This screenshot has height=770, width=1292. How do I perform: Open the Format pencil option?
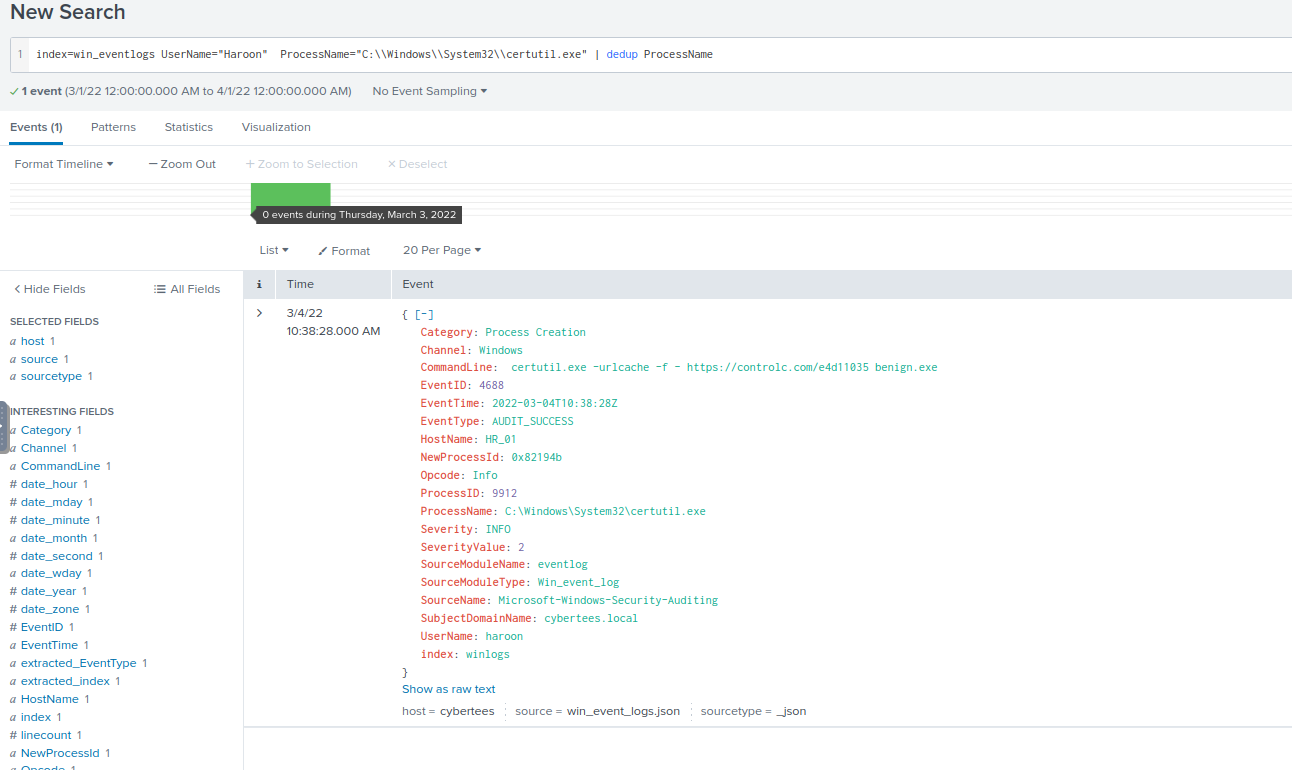click(x=344, y=251)
